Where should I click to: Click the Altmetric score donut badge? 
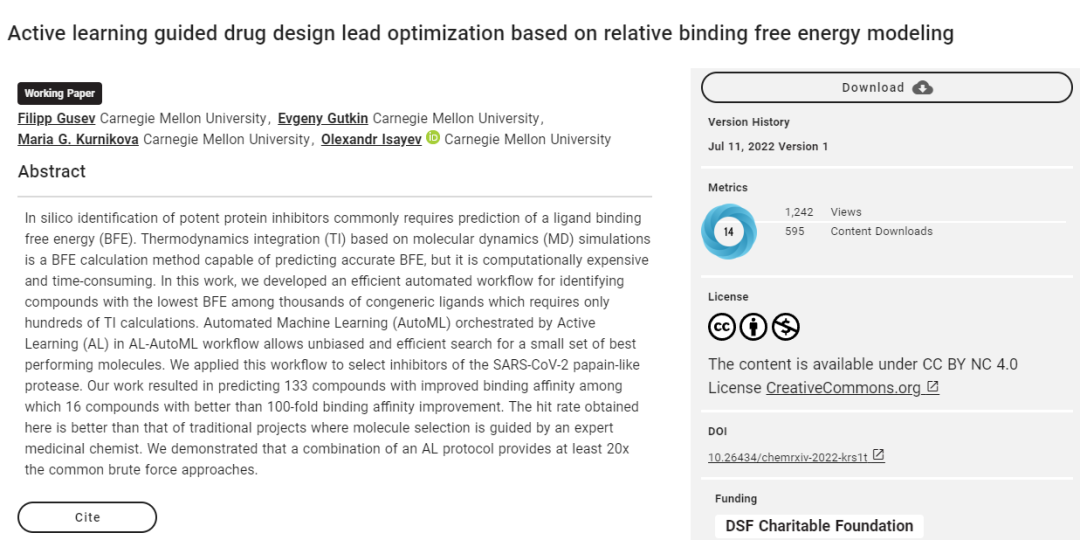[x=729, y=231]
